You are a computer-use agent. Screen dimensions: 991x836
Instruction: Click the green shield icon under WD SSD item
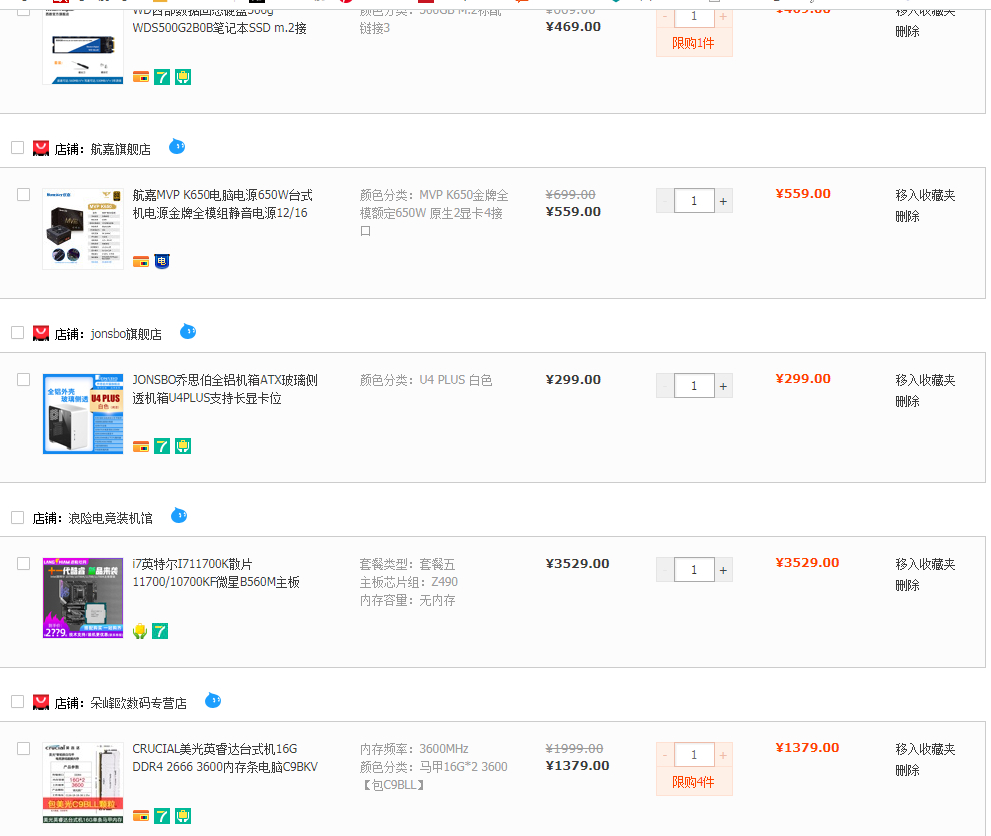tap(183, 77)
